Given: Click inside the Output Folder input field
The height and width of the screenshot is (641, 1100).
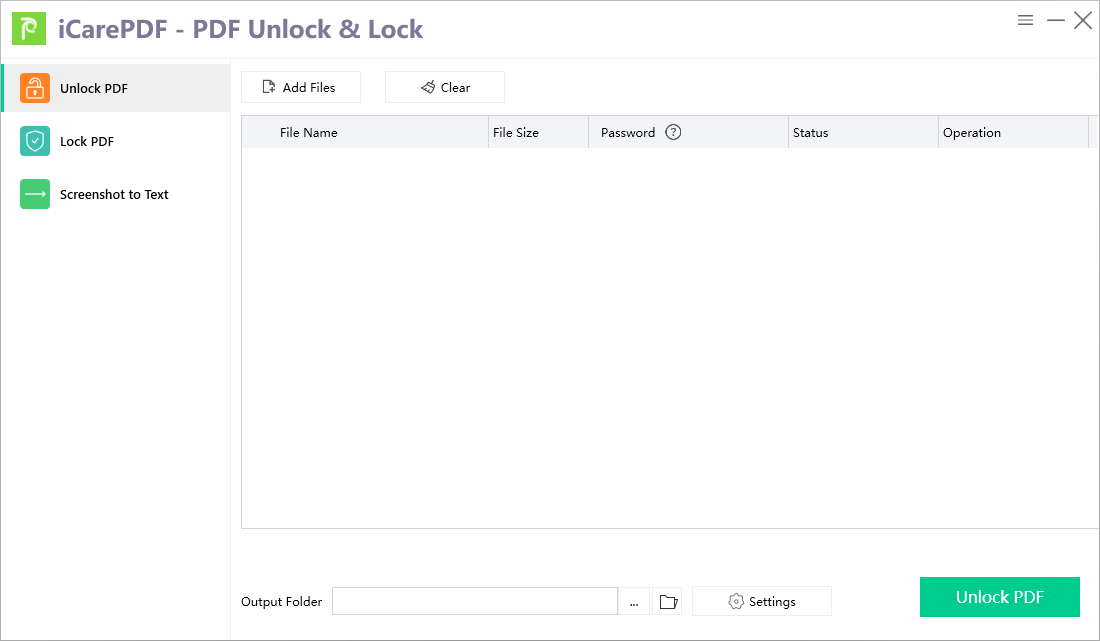Looking at the screenshot, I should click(475, 601).
